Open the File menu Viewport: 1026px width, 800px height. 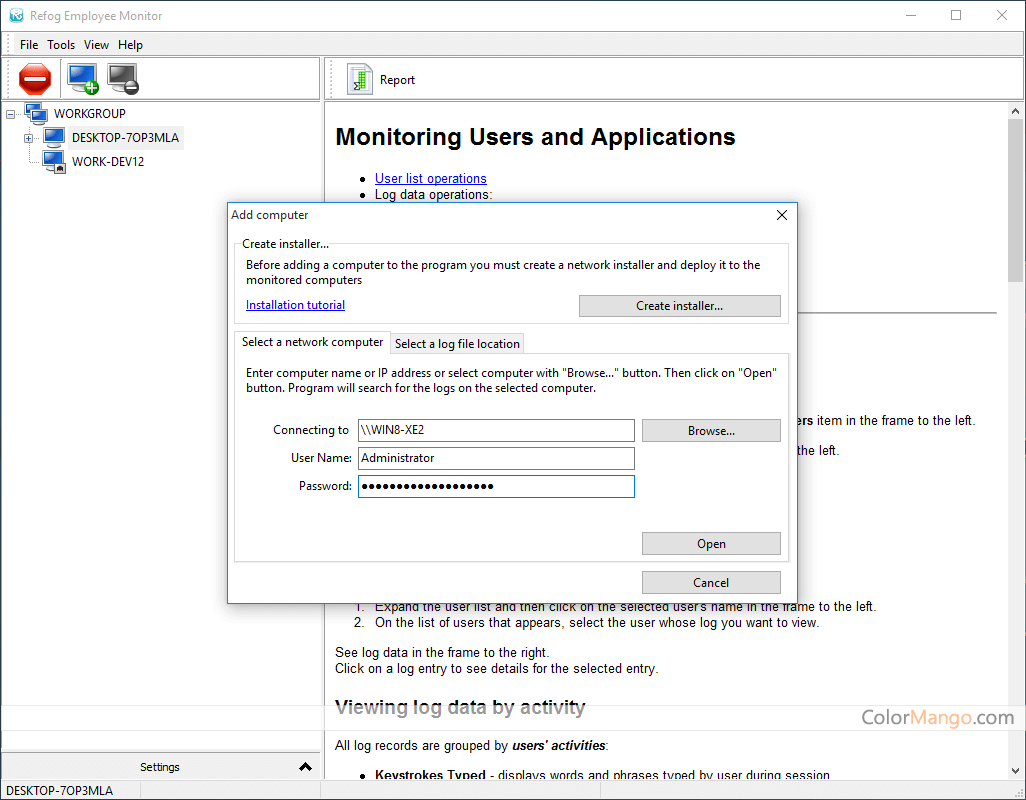tap(29, 45)
